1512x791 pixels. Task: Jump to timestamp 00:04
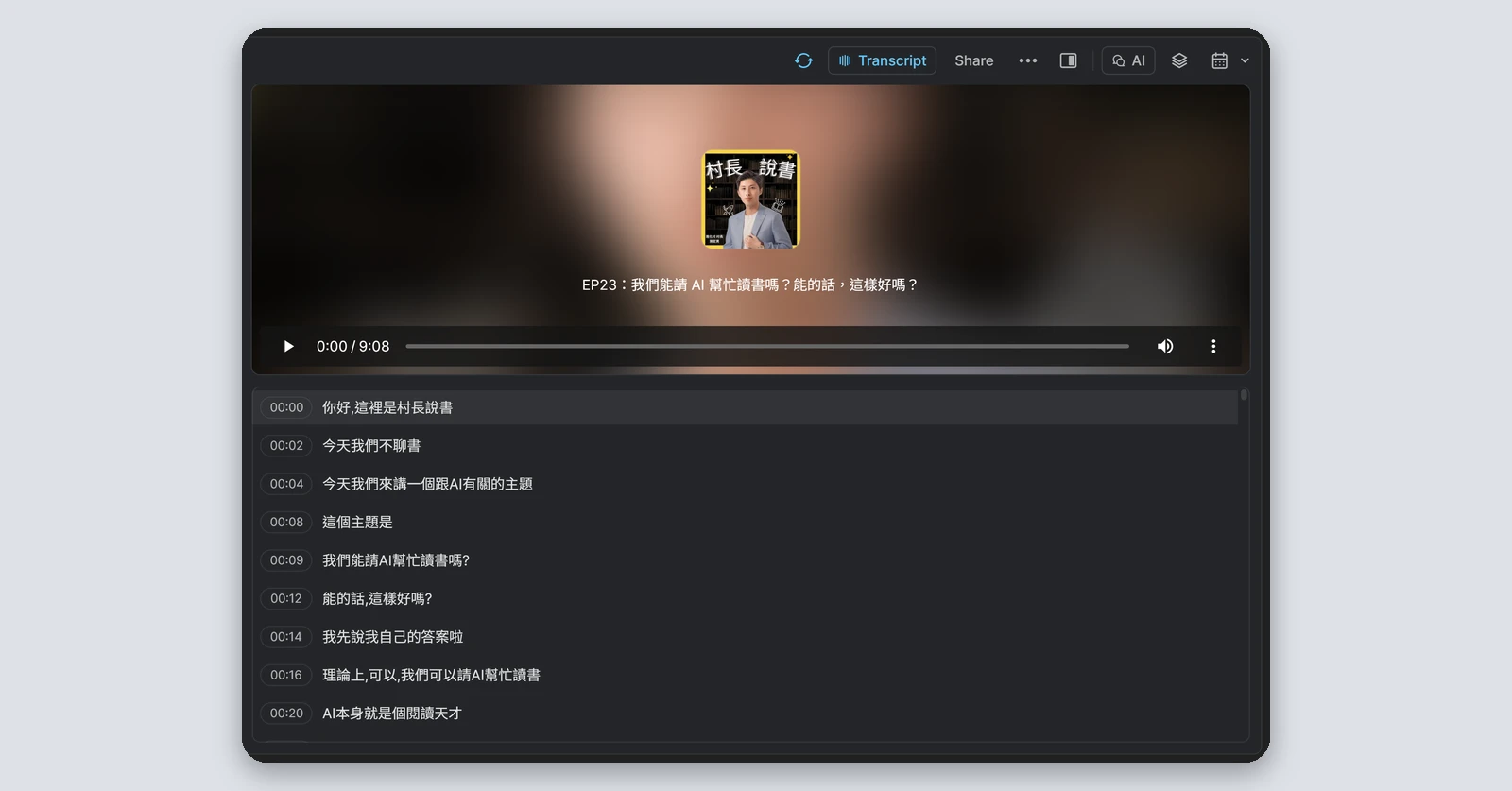pos(286,484)
